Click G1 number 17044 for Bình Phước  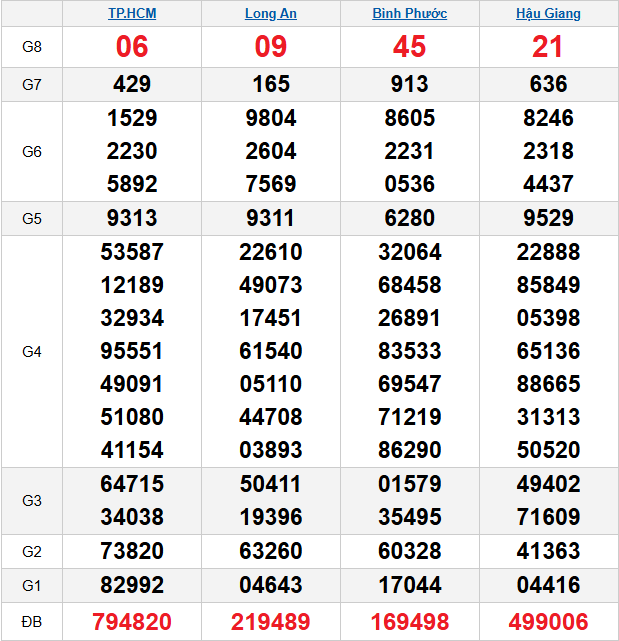point(409,583)
